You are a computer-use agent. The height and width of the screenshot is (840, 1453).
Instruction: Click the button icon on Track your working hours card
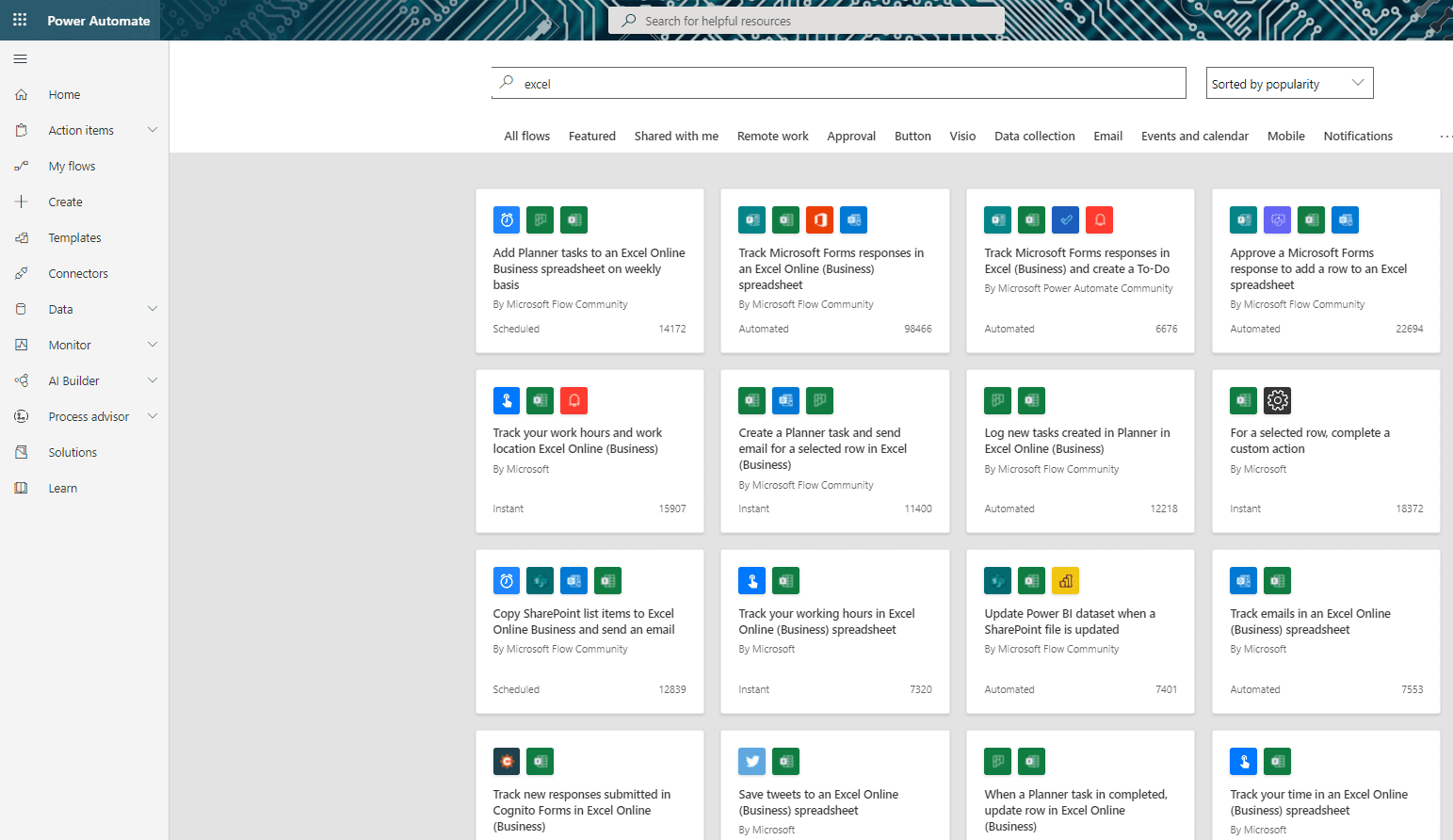point(752,581)
